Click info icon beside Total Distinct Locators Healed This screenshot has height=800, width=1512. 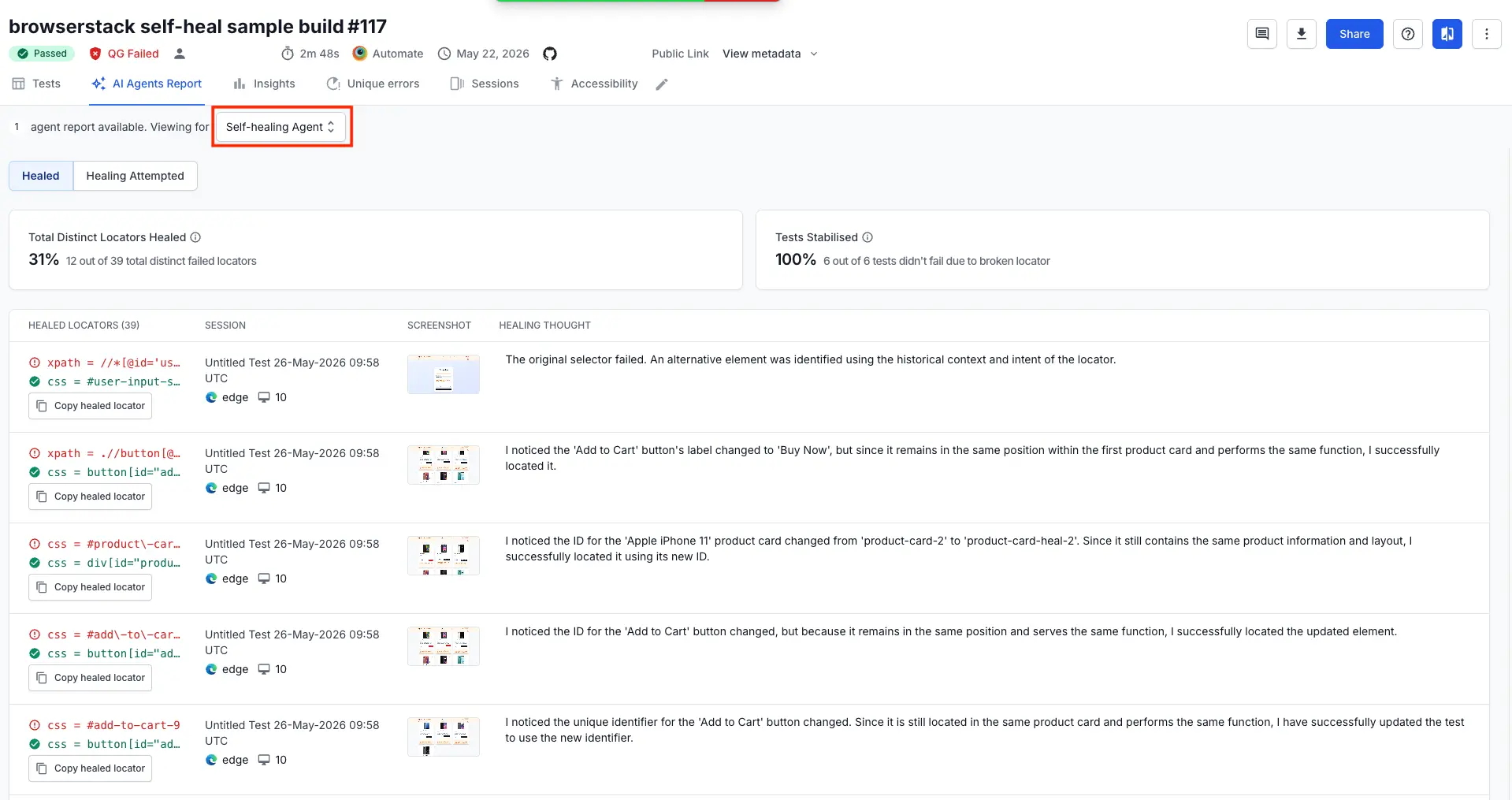pos(195,237)
